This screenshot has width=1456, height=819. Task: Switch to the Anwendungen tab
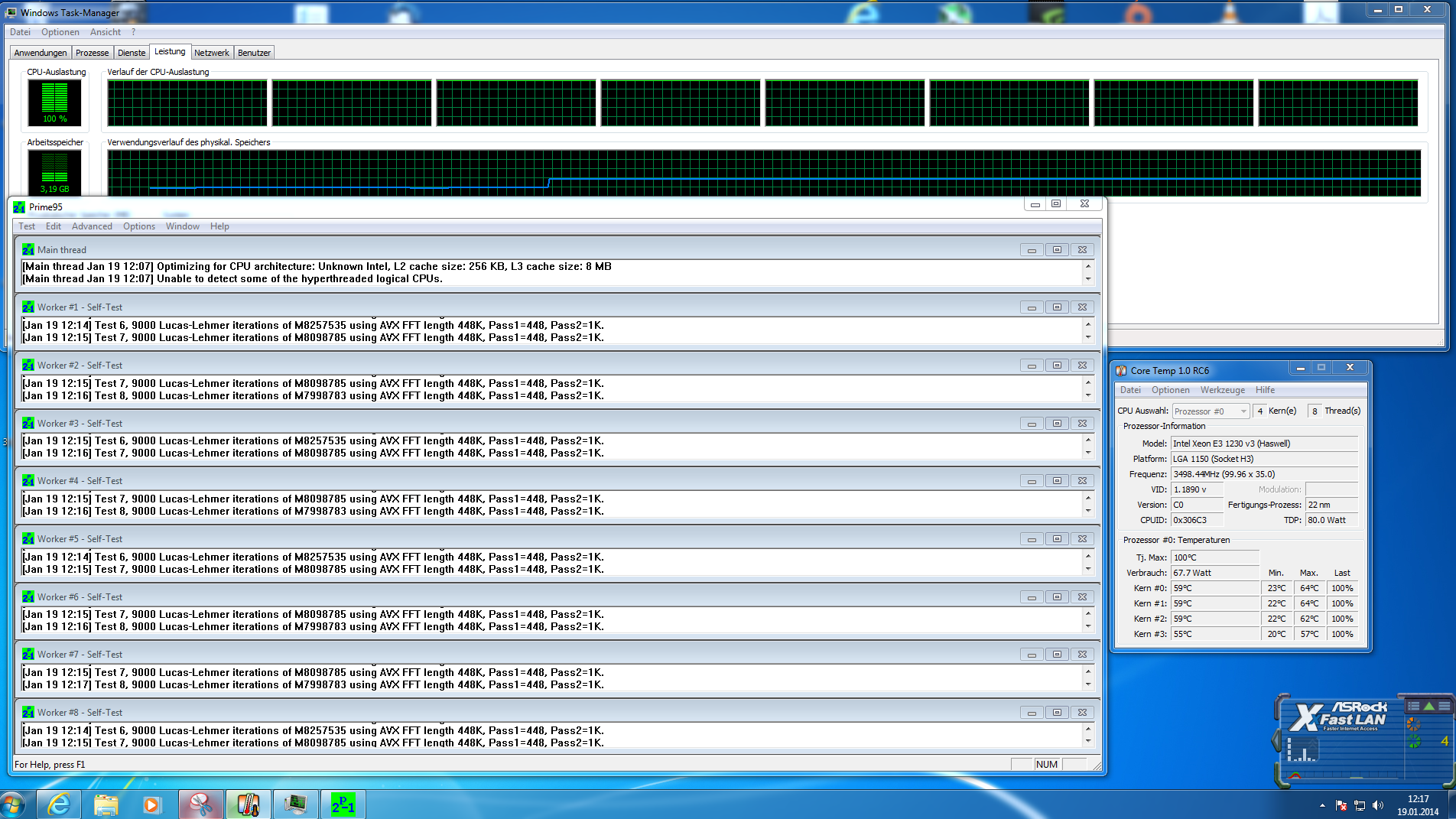pos(41,53)
